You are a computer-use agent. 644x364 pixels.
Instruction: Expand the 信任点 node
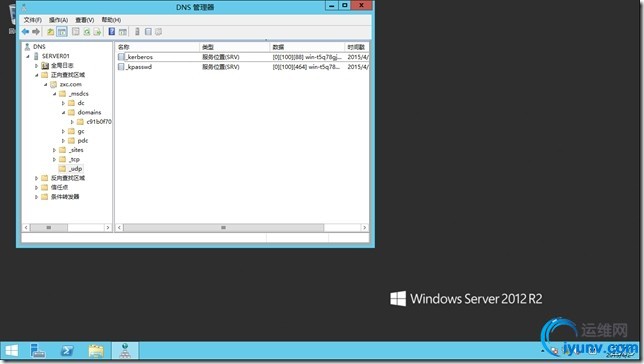click(x=37, y=187)
